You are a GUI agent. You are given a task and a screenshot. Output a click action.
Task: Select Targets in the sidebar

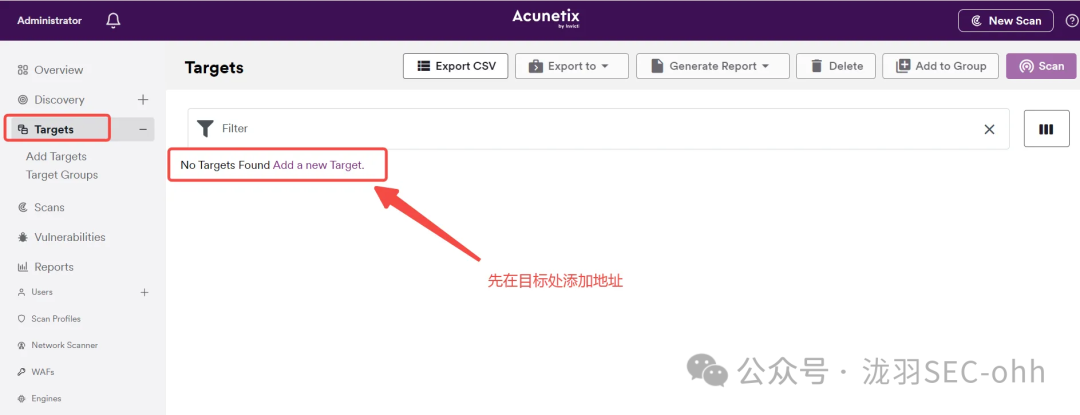[x=54, y=129]
